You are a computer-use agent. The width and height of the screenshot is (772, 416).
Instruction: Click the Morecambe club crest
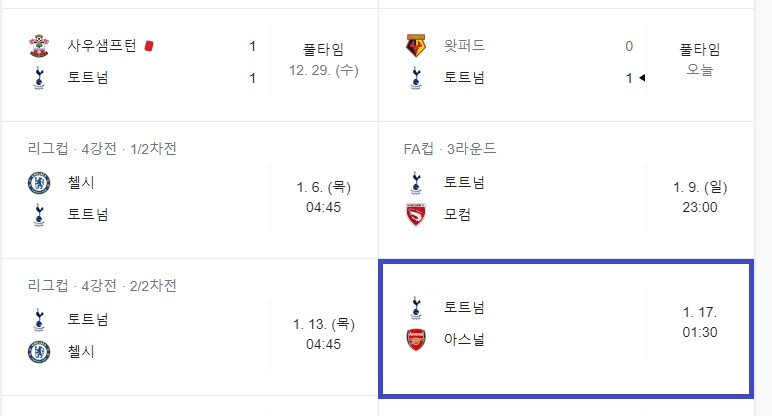pyautogui.click(x=416, y=215)
